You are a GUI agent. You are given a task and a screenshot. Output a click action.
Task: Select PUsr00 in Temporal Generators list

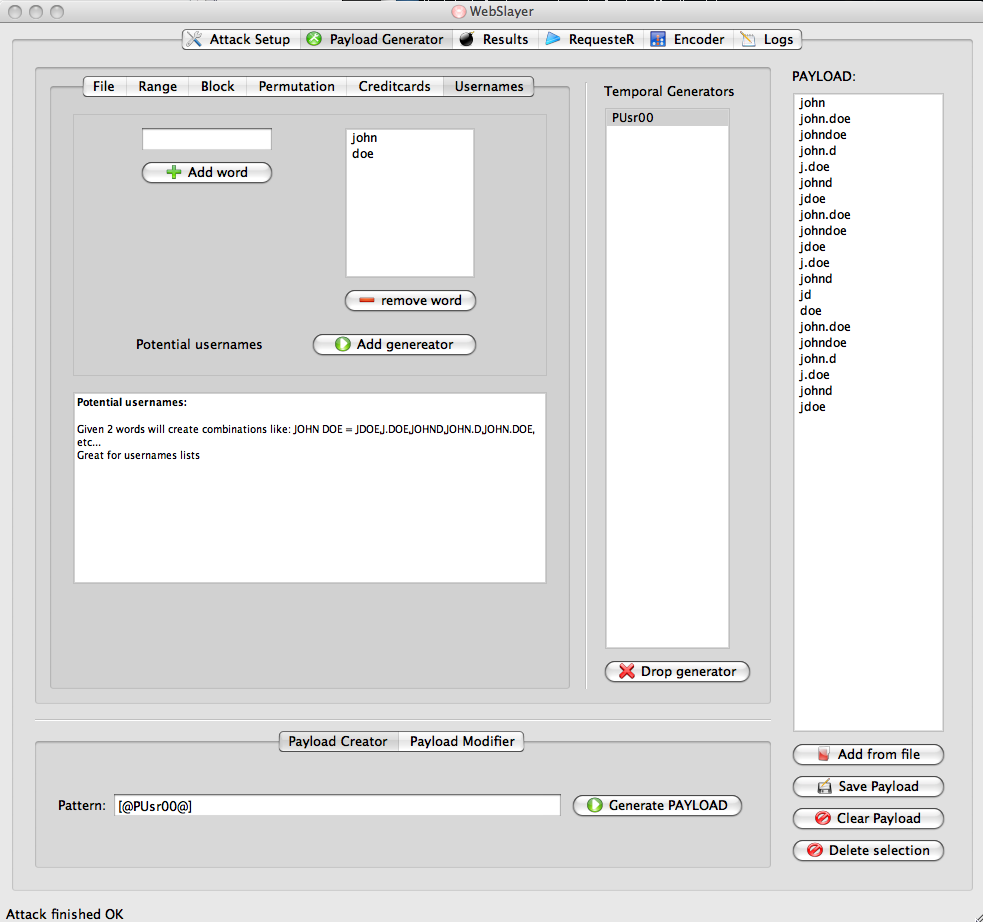[x=667, y=118]
